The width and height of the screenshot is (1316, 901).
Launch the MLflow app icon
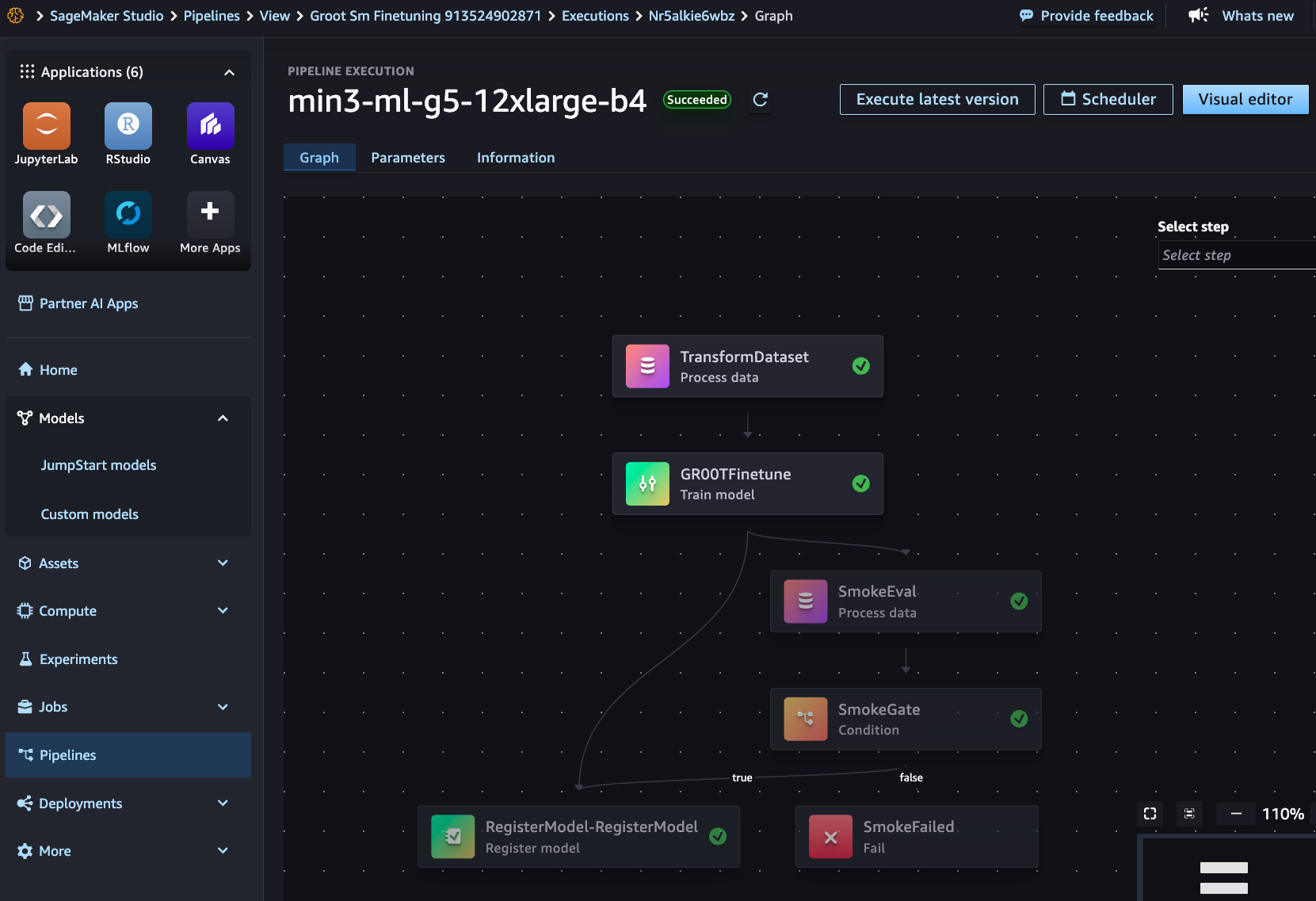click(x=128, y=215)
